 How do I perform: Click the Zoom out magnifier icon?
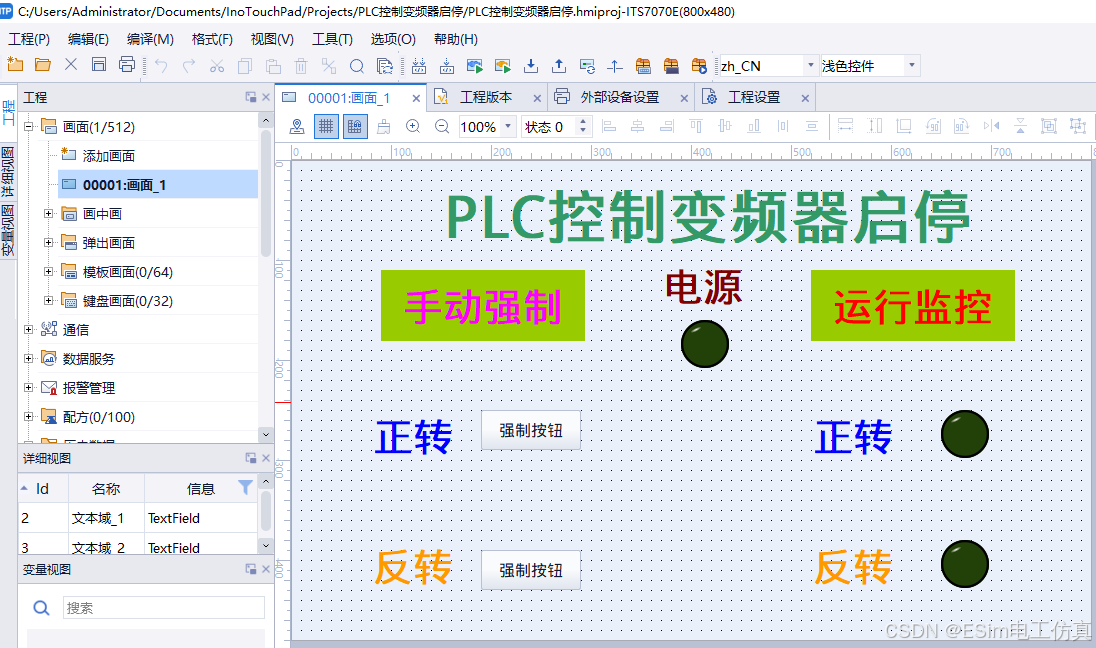click(x=442, y=127)
